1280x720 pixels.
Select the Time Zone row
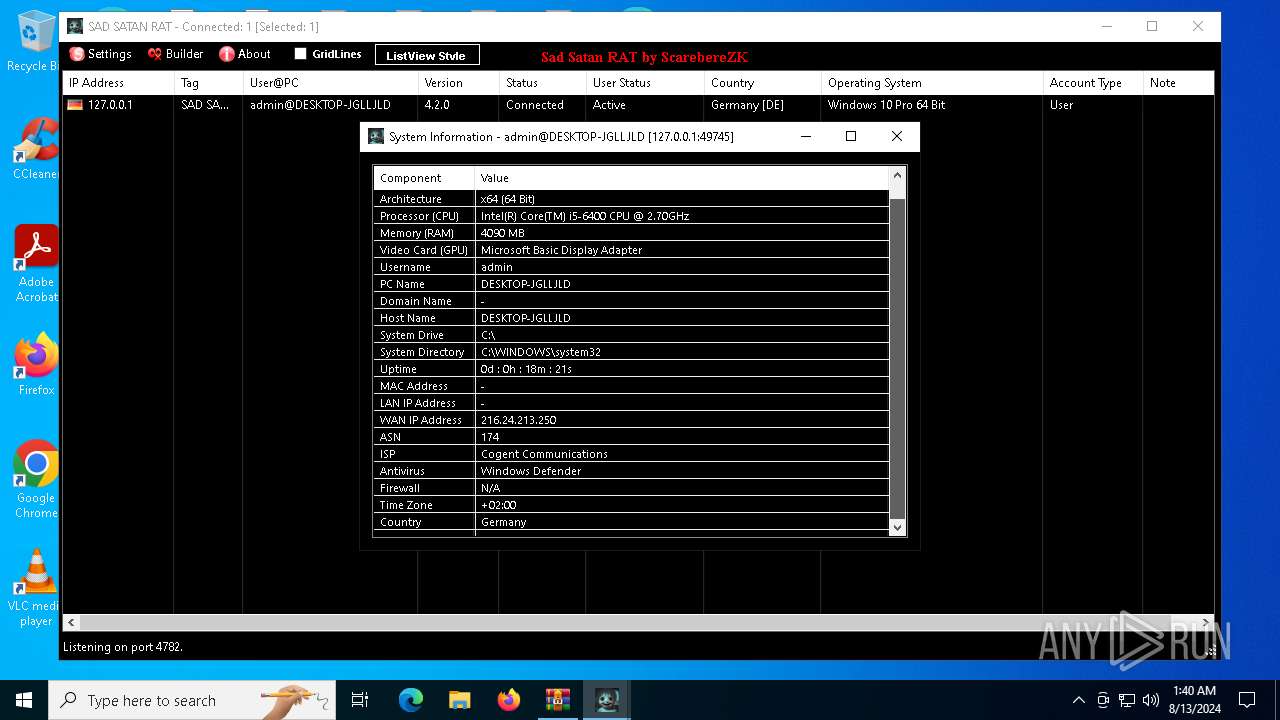631,505
